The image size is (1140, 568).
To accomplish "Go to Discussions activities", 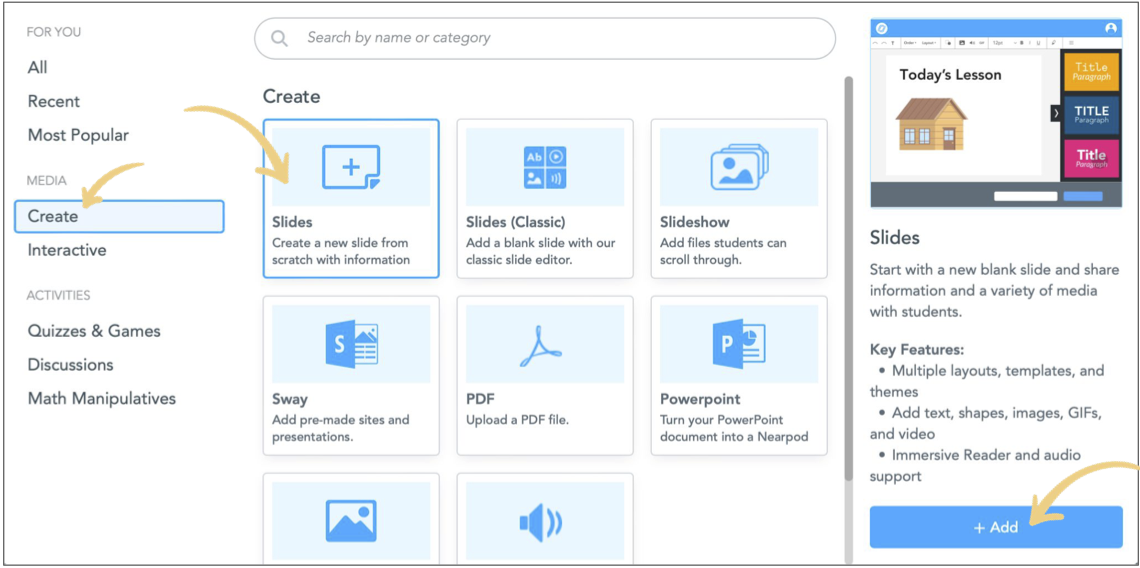I will [x=71, y=365].
